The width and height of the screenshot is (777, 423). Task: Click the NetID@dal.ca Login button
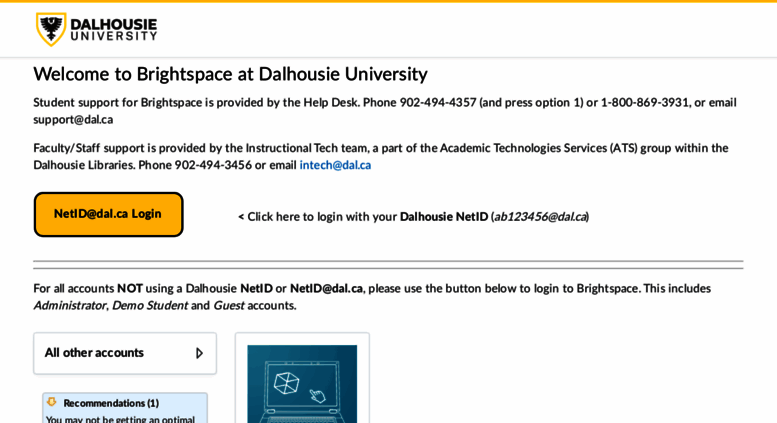(109, 214)
